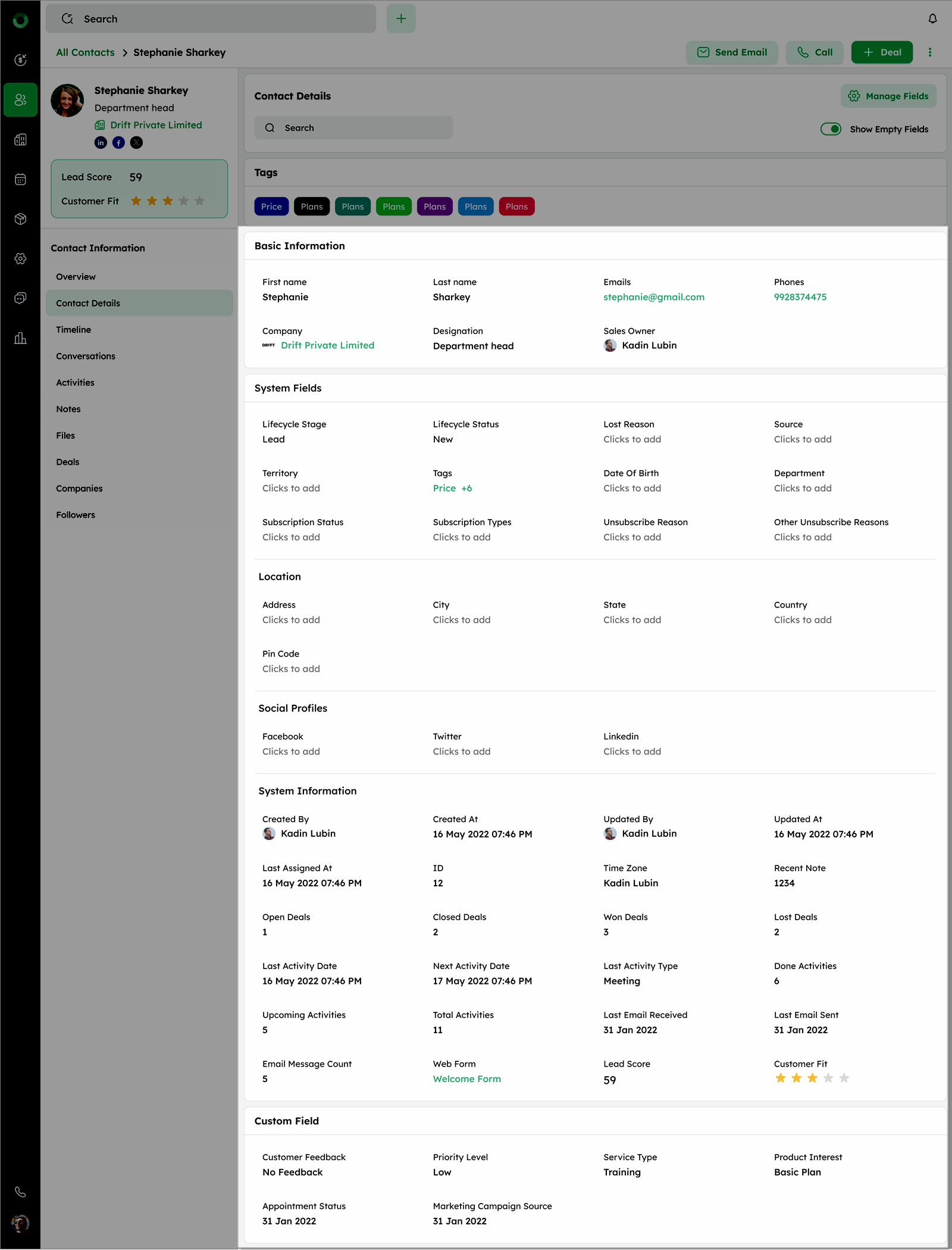952x1250 pixels.
Task: Expand the +6 hidden tags
Action: 466,488
